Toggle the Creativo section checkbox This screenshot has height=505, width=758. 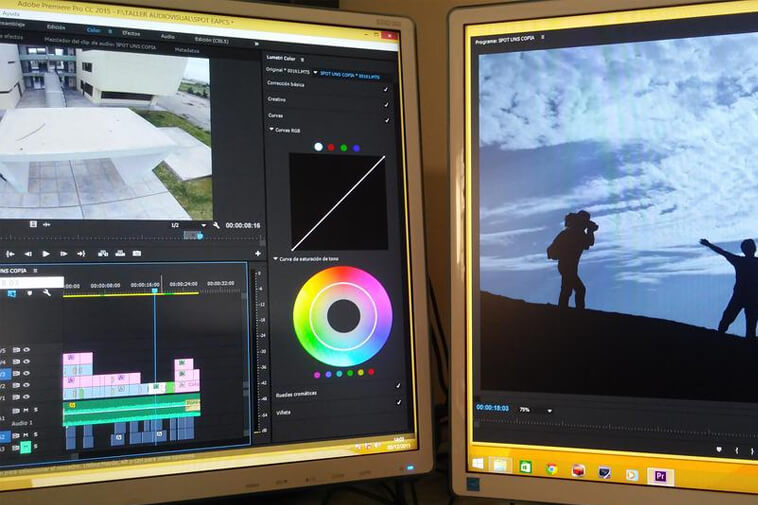point(386,103)
